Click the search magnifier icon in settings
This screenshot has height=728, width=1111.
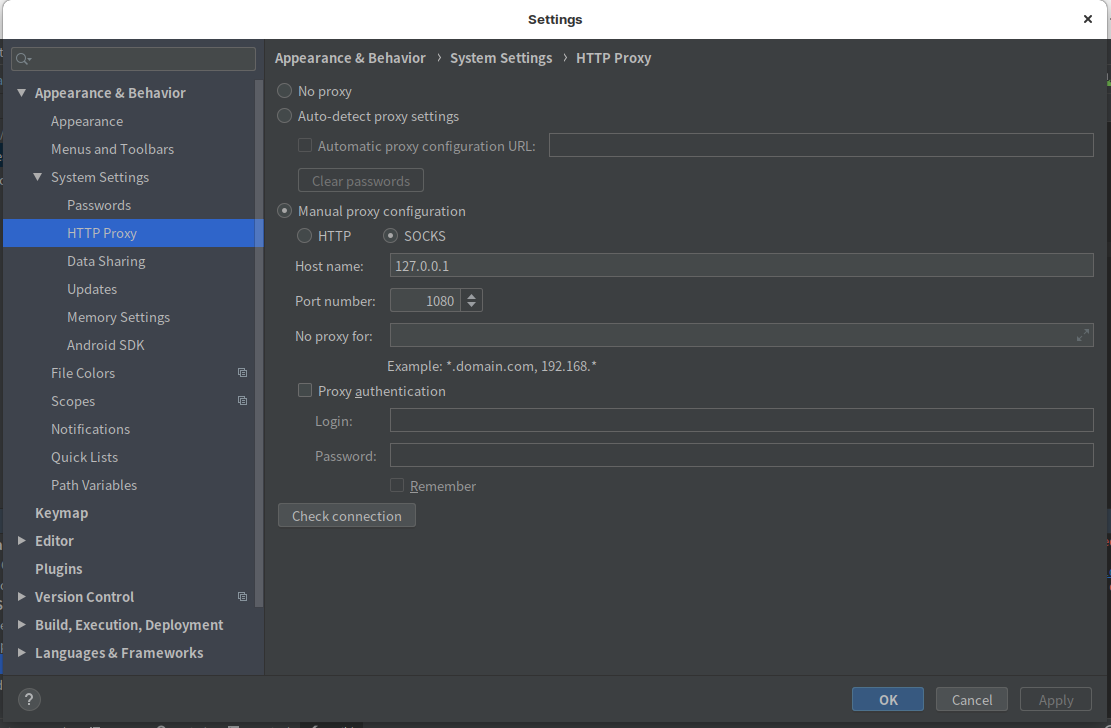23,60
